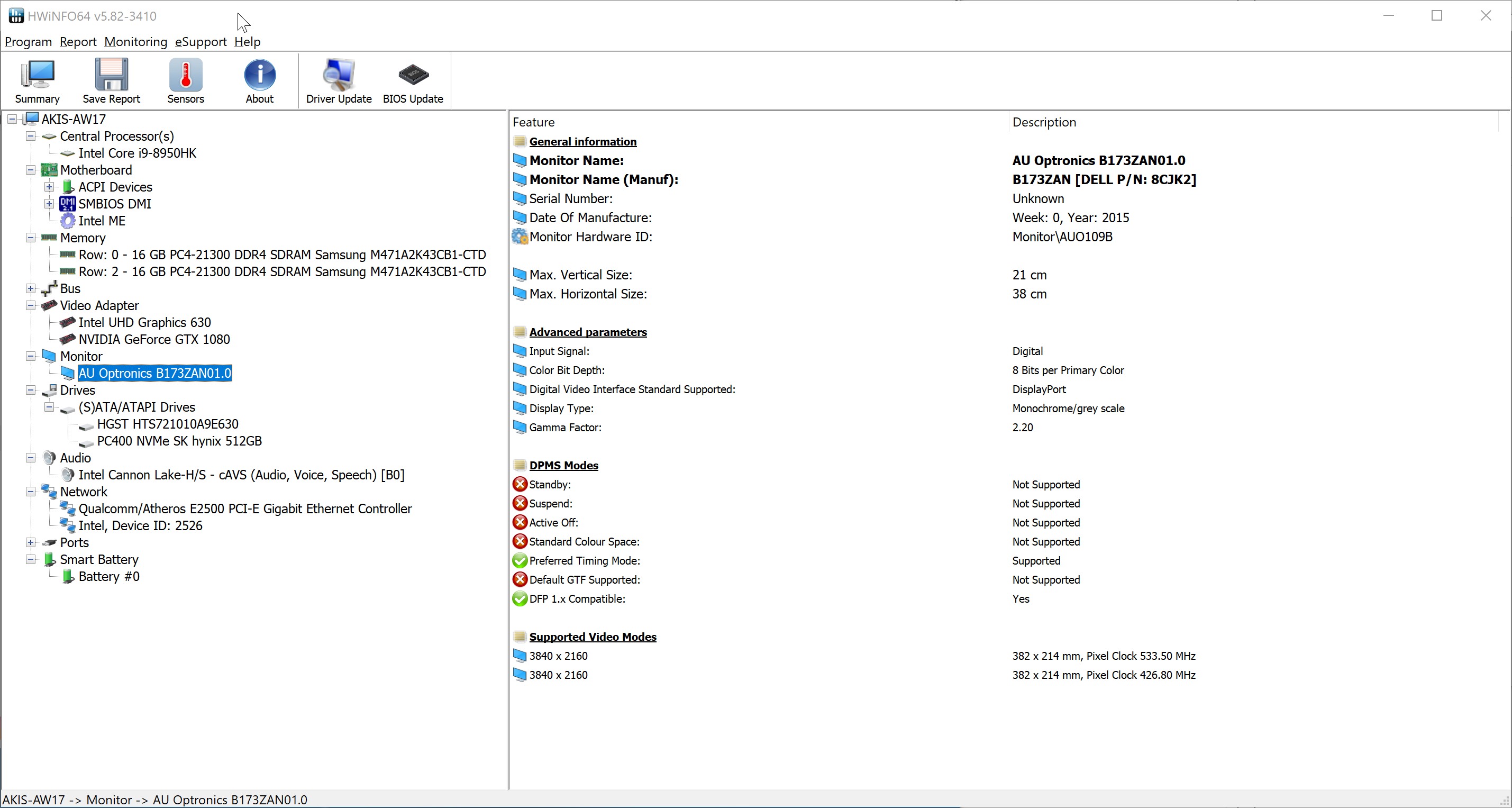Click the Standby red cross icon
Screen dimensions: 1512x808
tap(520, 485)
